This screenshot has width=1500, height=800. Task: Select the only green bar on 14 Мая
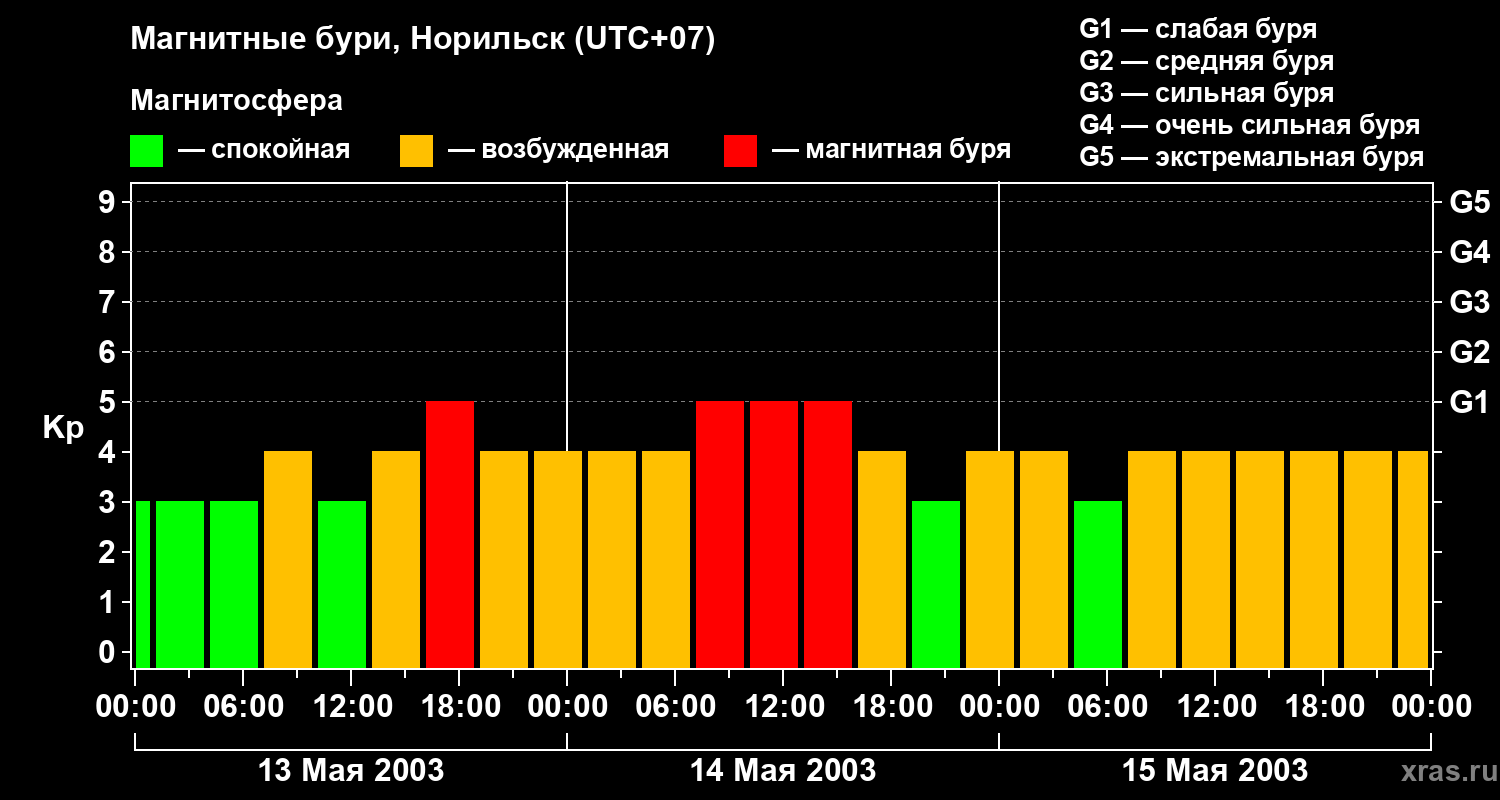[x=936, y=584]
